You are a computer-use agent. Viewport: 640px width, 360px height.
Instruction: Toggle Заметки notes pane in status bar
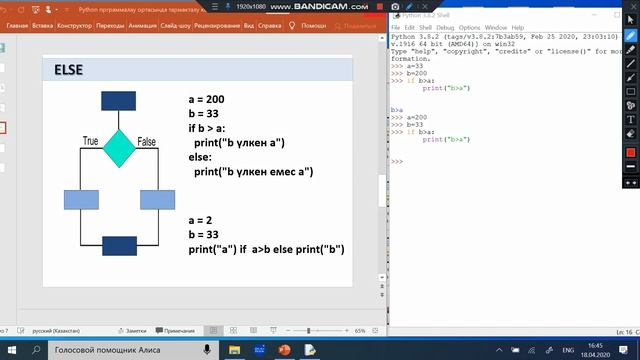pyautogui.click(x=132, y=331)
